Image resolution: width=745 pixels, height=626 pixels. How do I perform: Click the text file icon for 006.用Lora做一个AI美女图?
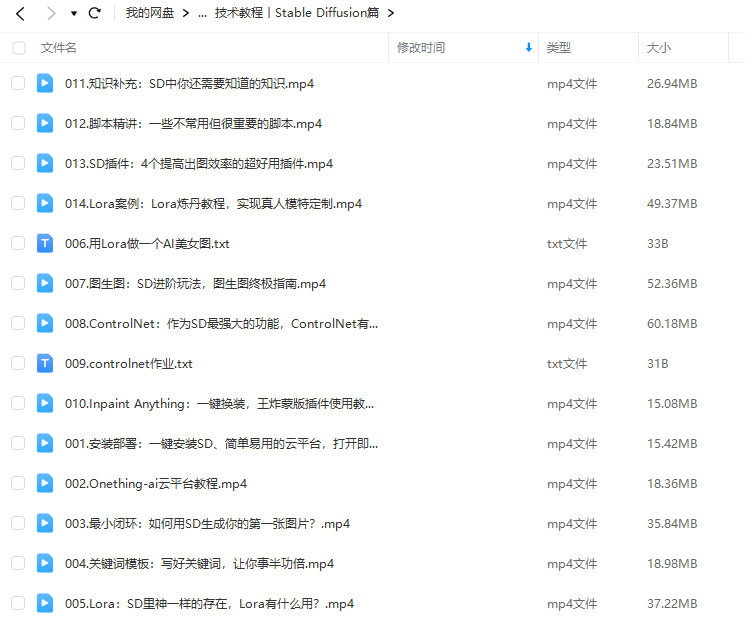pyautogui.click(x=45, y=243)
